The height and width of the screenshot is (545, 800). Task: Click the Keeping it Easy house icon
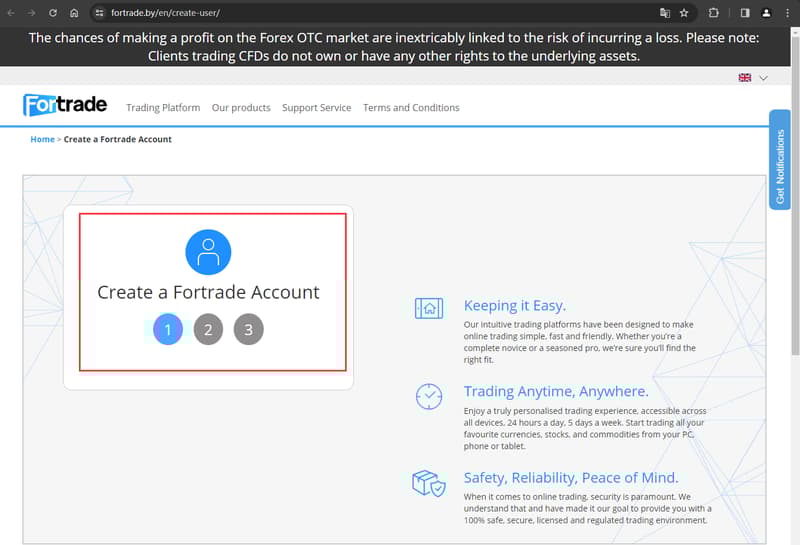point(428,308)
